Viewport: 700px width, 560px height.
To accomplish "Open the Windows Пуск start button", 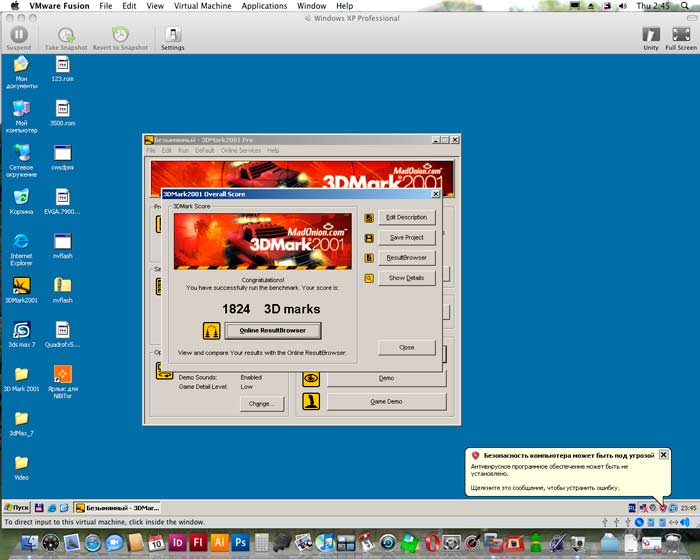I will (x=17, y=508).
